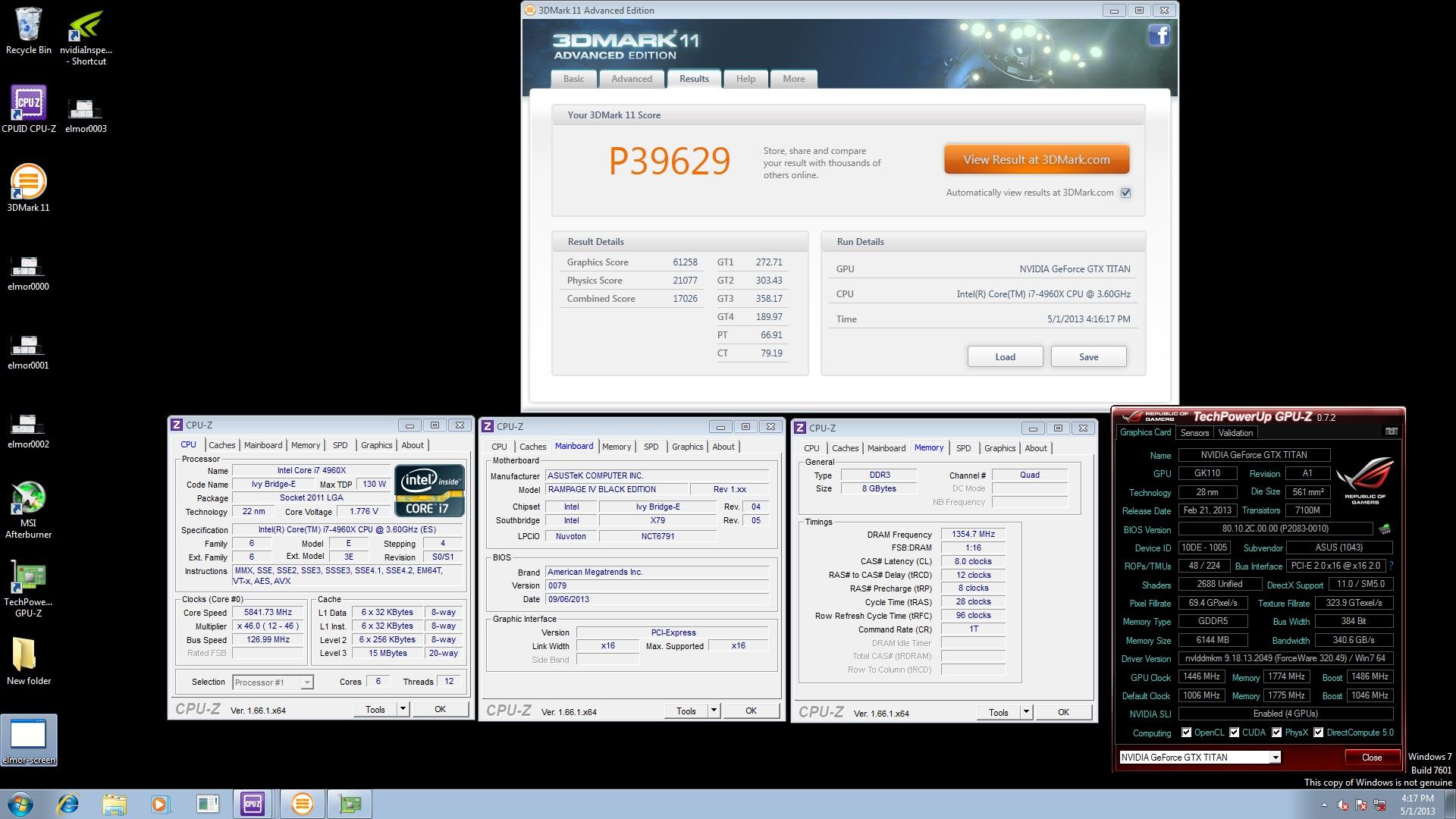This screenshot has height=819, width=1456.
Task: Toggle the OpenCL checkbox in GPU-Z
Action: point(1187,733)
